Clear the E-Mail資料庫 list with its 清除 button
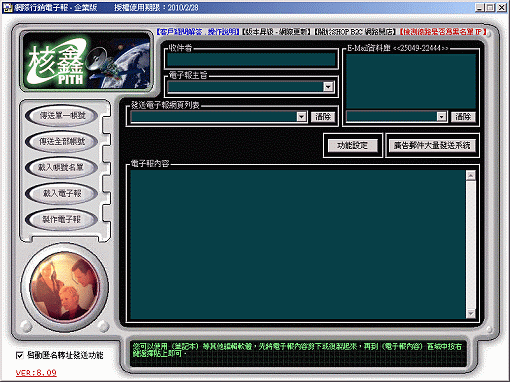Screen dimensions: 510x382 [x=463, y=117]
